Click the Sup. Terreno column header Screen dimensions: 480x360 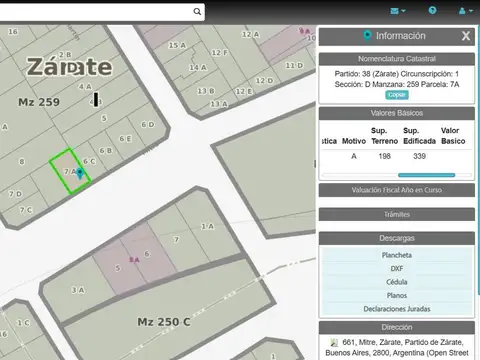(385, 136)
